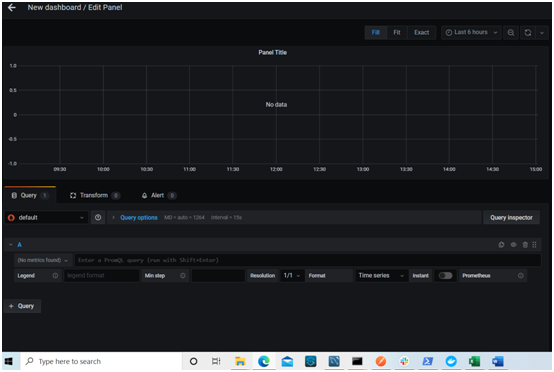Viewport: 554px width, 372px height.
Task: Switch to the Alert tab
Action: 159,195
